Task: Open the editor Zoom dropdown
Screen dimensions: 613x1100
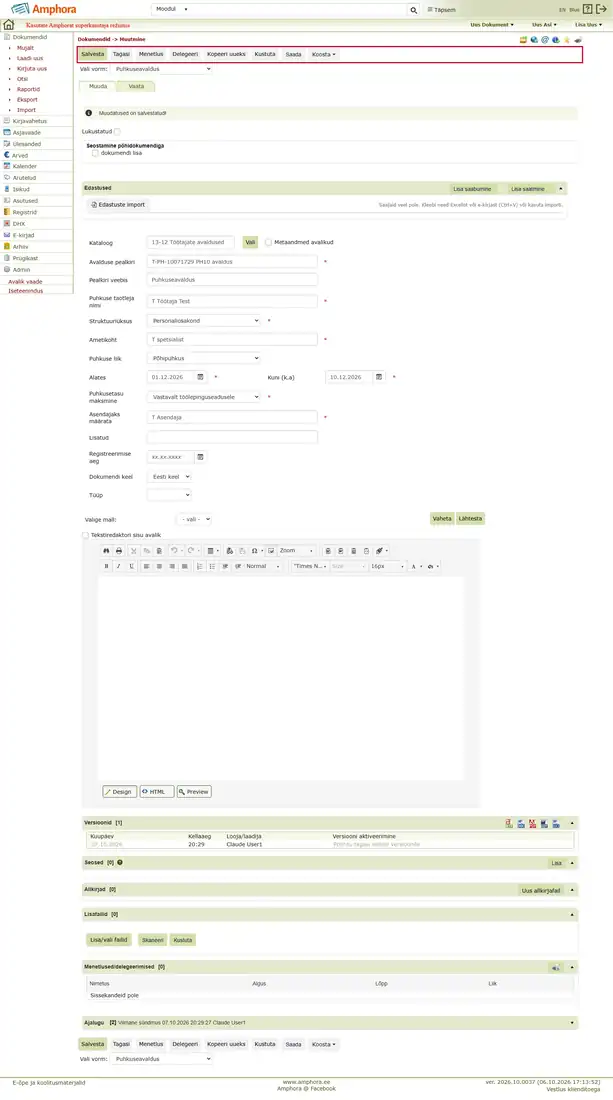Action: [296, 551]
